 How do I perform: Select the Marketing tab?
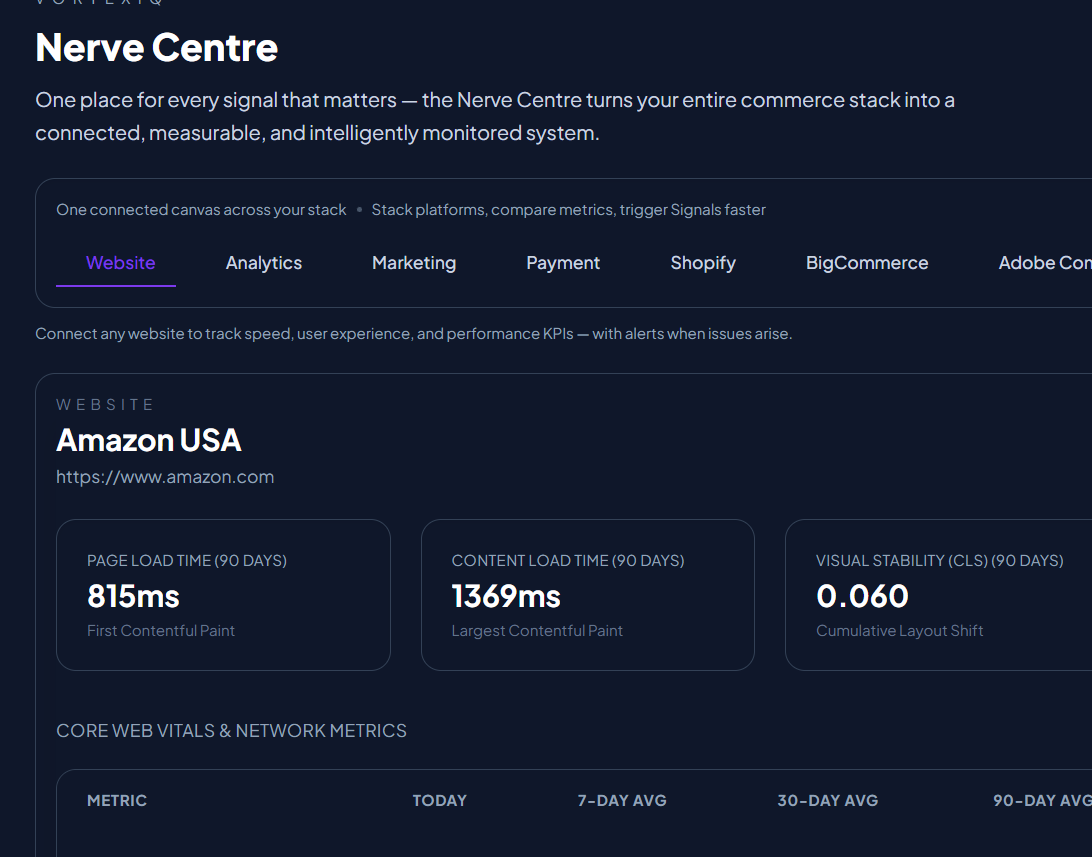414,263
